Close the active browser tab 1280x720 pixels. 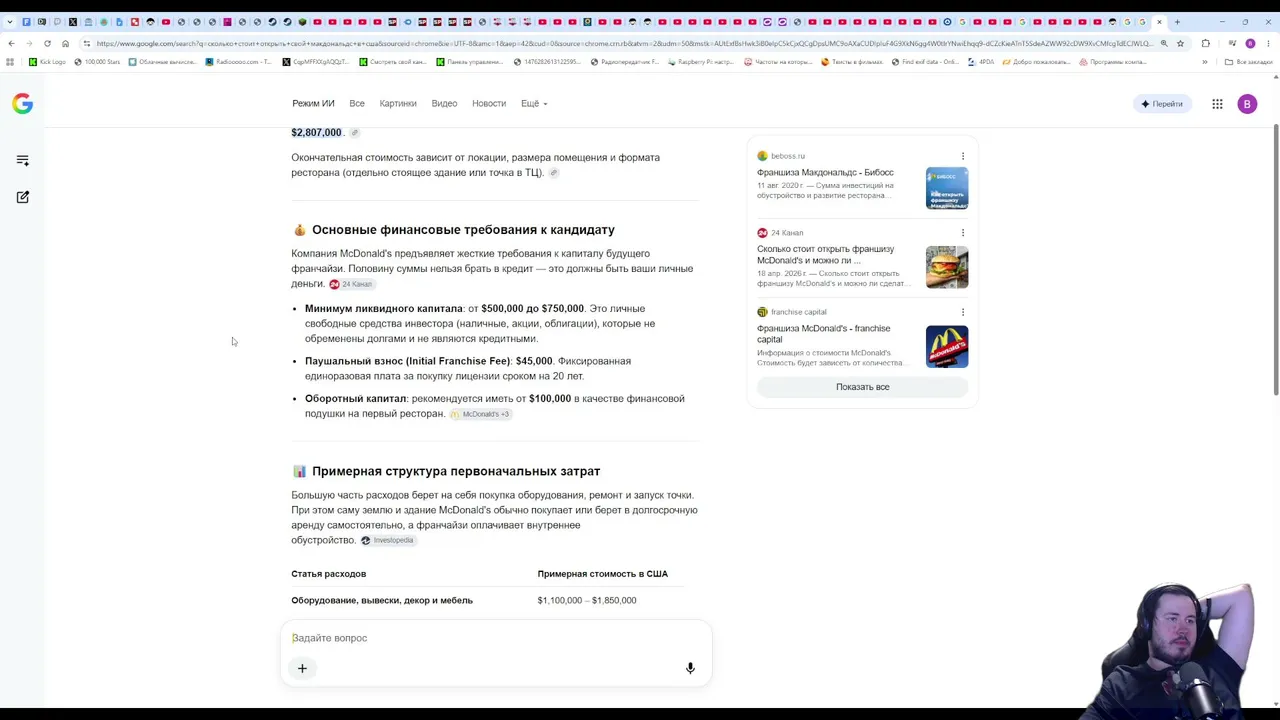click(x=1160, y=21)
